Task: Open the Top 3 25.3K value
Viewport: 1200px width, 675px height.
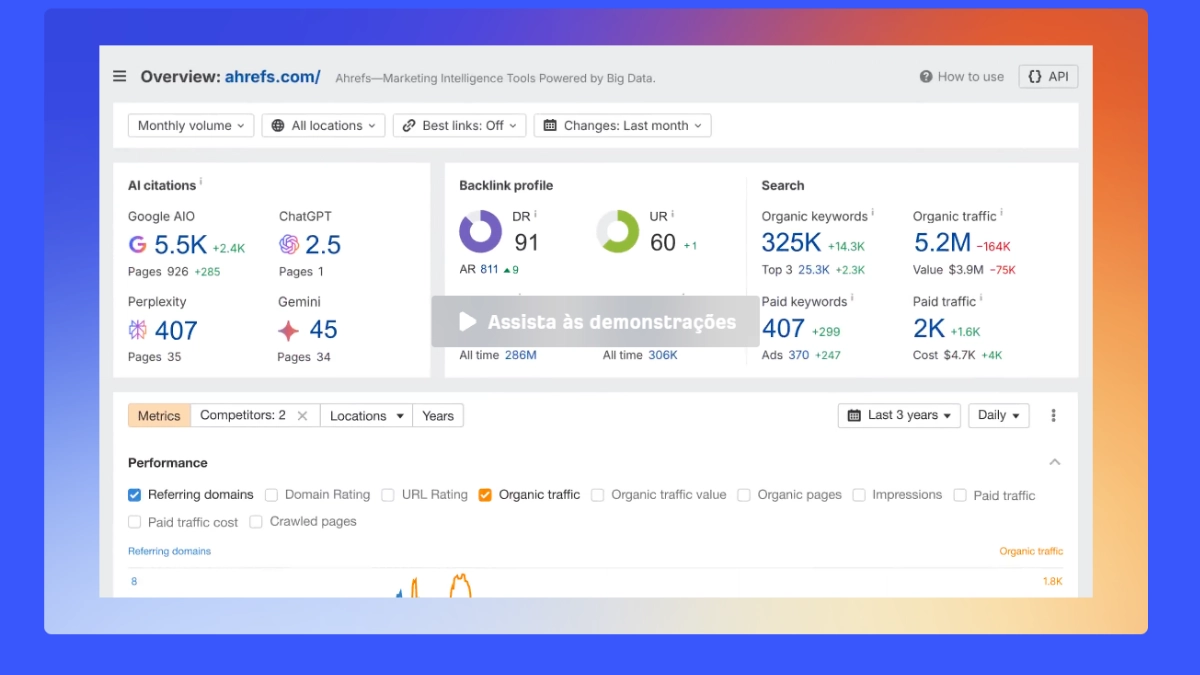Action: click(814, 270)
